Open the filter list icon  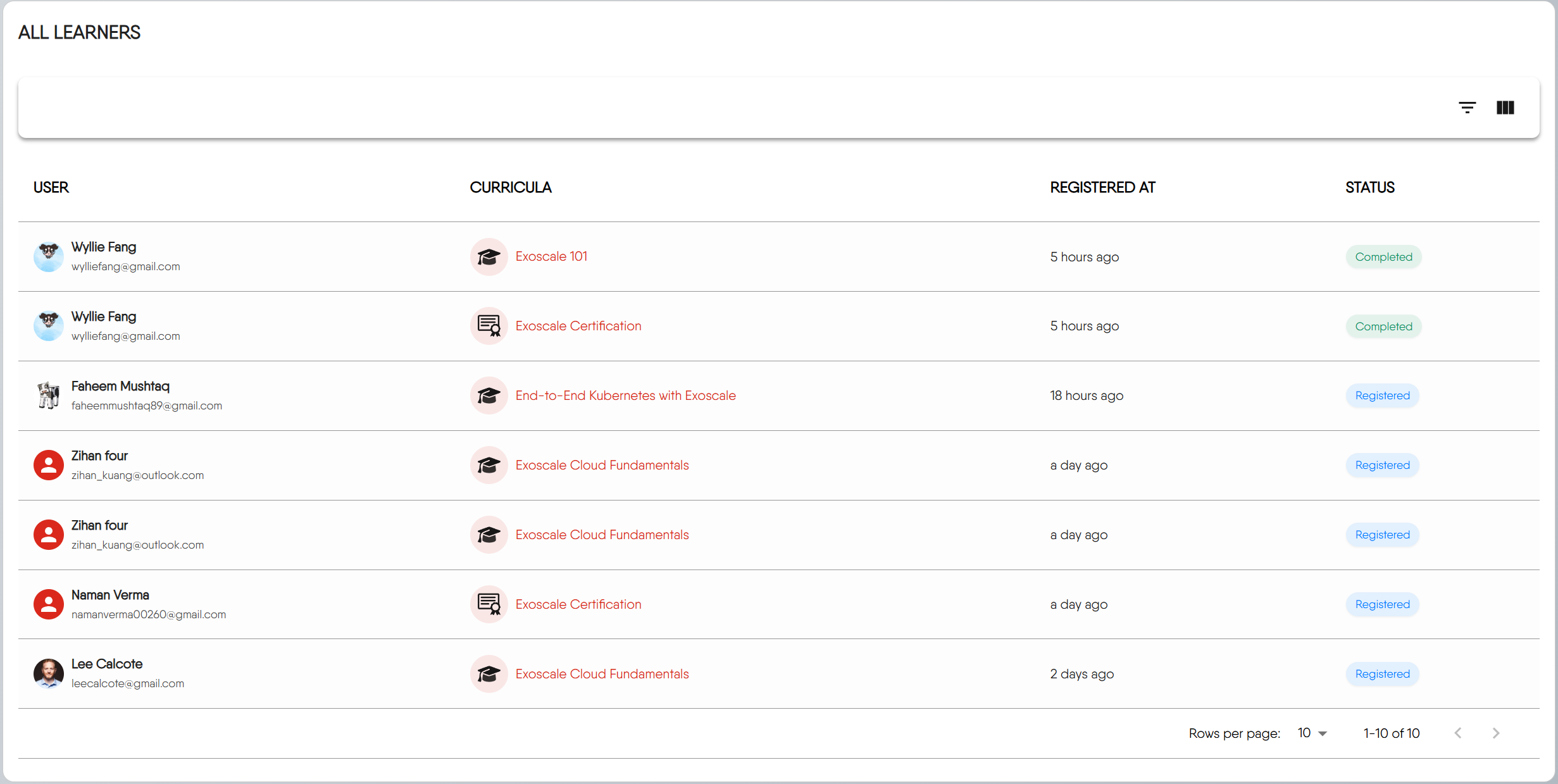1467,108
